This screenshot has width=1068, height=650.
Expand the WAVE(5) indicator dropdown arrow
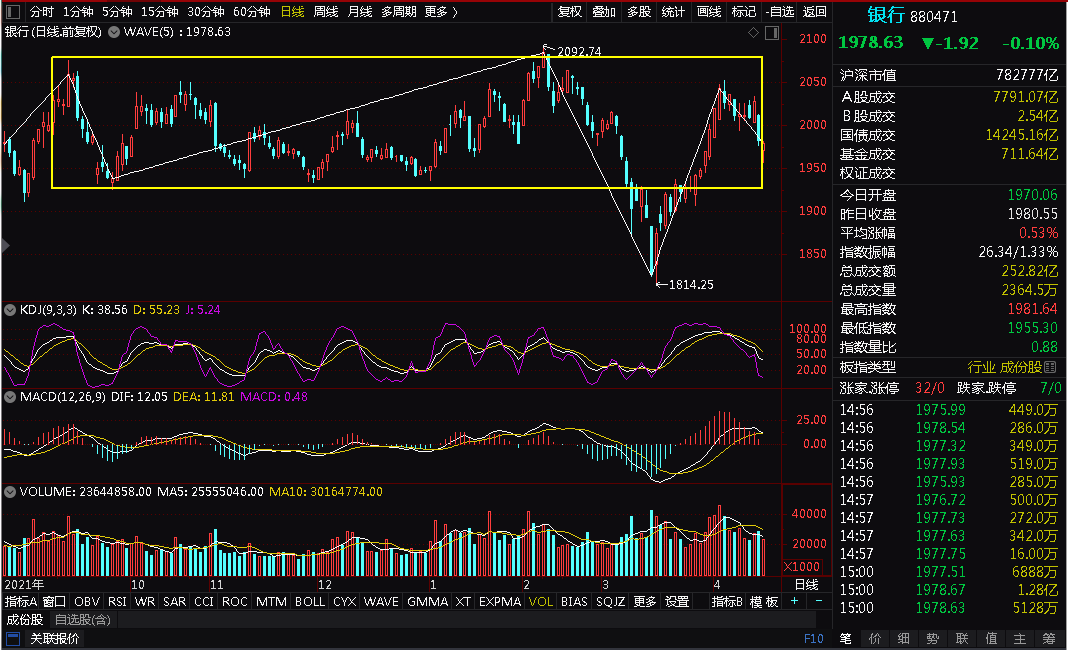[x=114, y=32]
